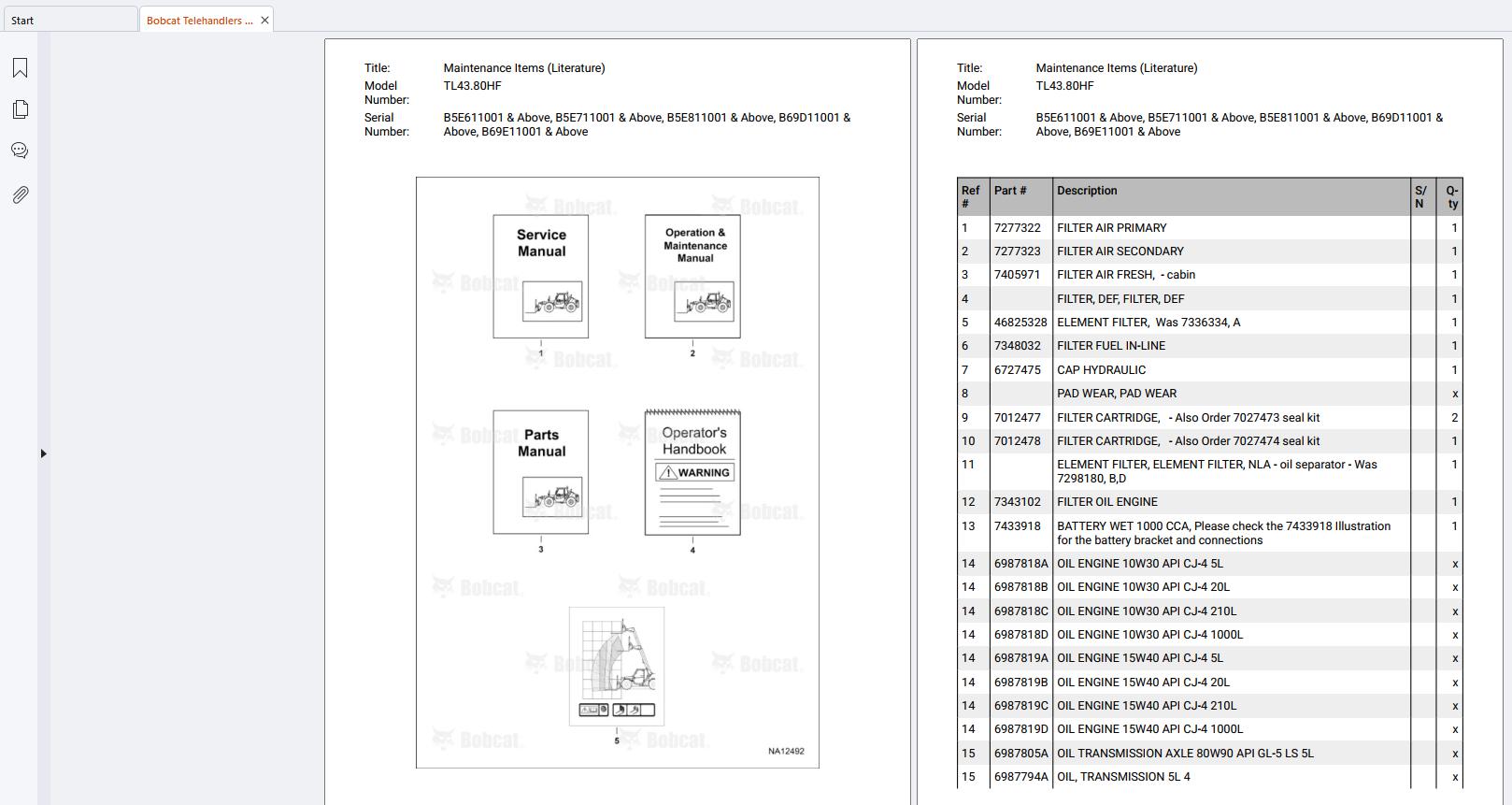
Task: Click FILTER AIR SECONDARY description
Action: [x=1120, y=252]
